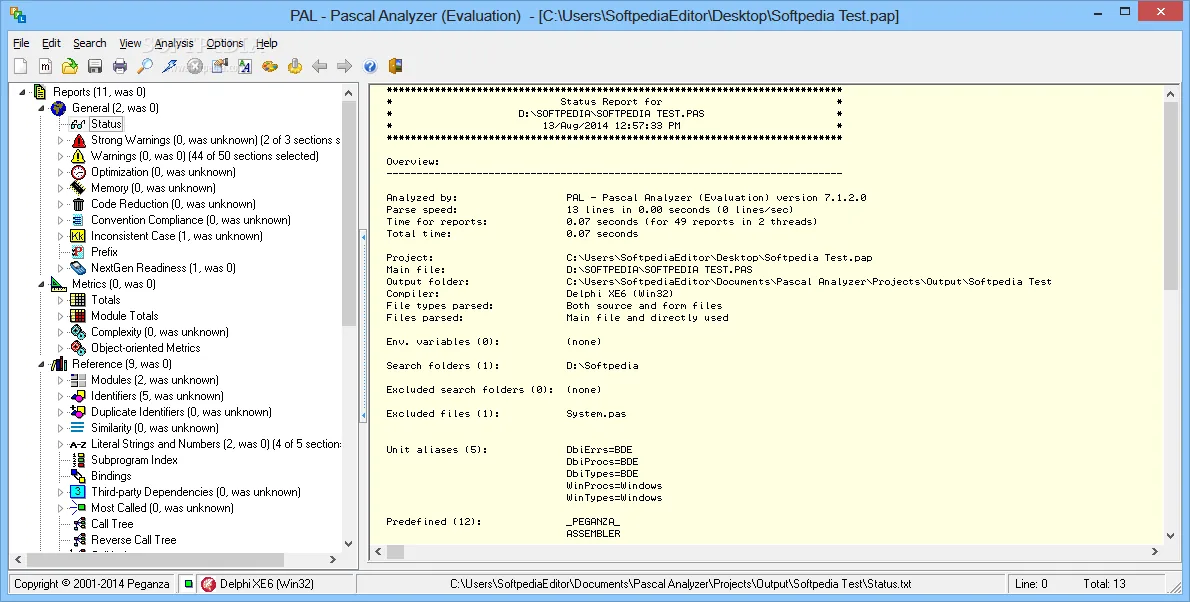Viewport: 1190px width, 602px height.
Task: Open project properties toolbar icon
Action: [x=219, y=67]
